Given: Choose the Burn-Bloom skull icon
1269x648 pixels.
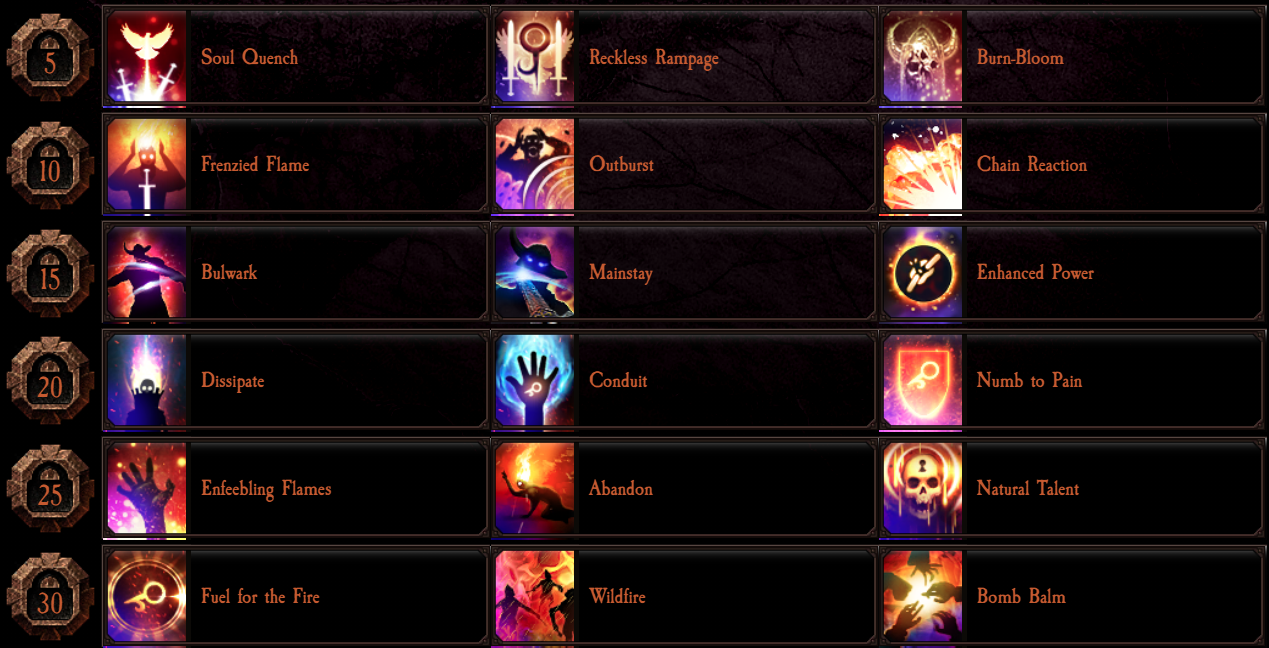Looking at the screenshot, I should [x=923, y=57].
